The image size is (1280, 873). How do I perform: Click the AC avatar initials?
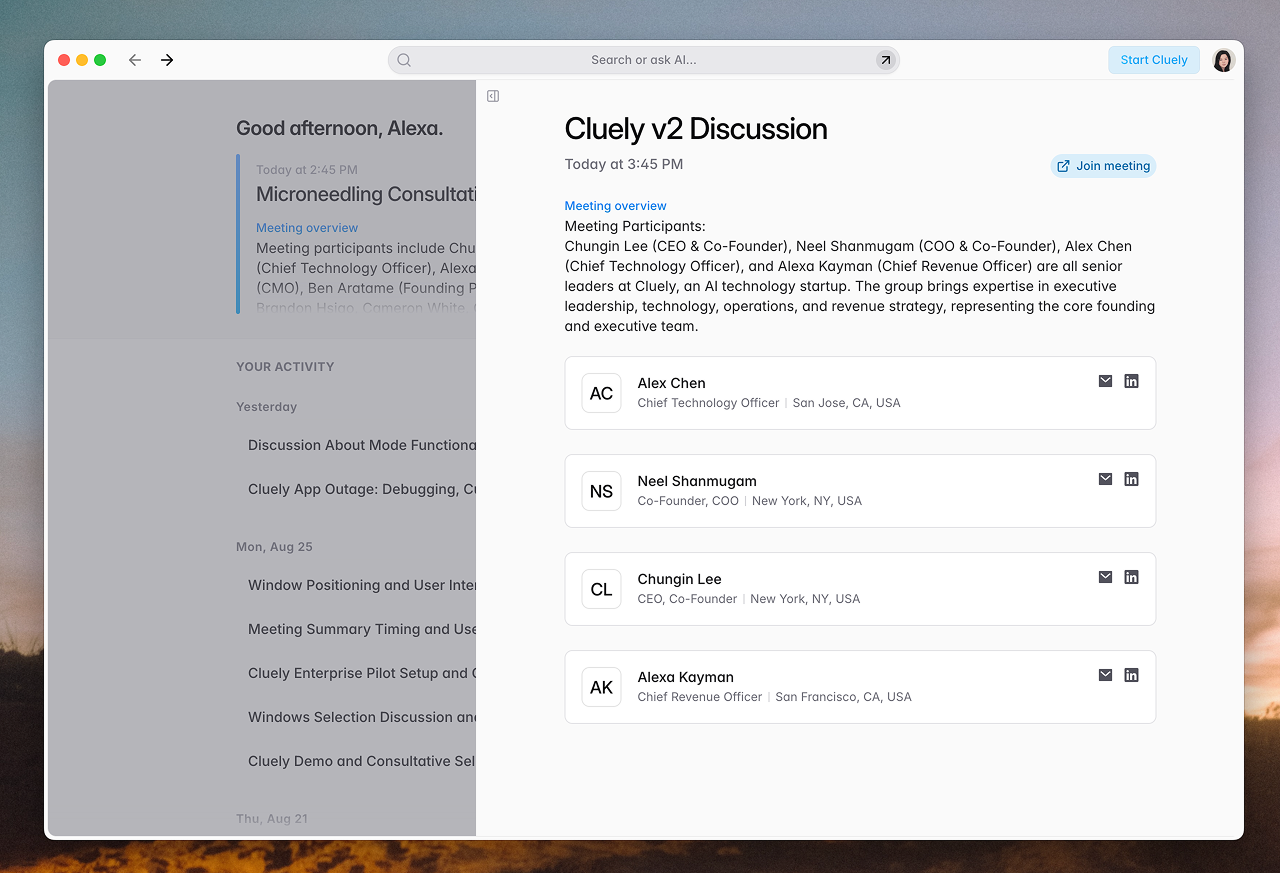(601, 393)
